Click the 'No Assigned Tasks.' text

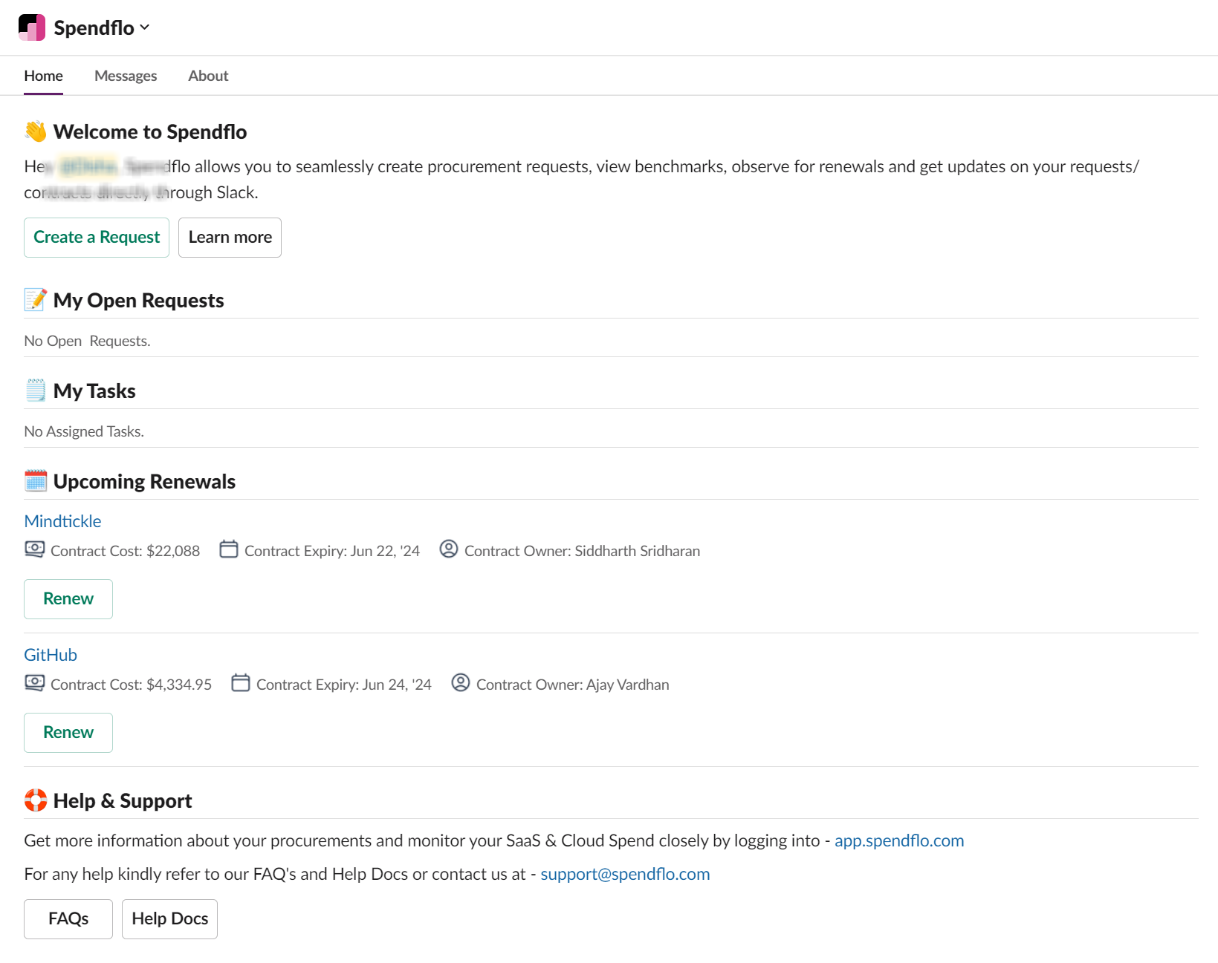[84, 432]
